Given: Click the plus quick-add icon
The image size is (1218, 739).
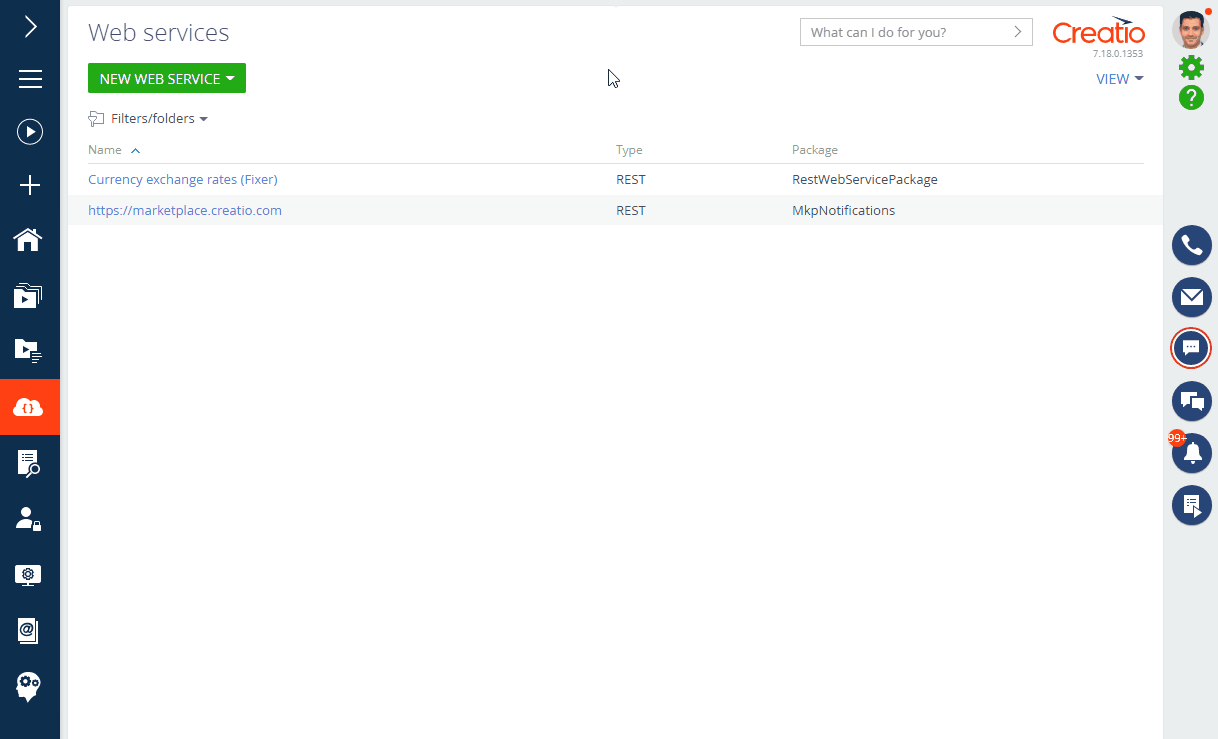Looking at the screenshot, I should click(x=30, y=185).
